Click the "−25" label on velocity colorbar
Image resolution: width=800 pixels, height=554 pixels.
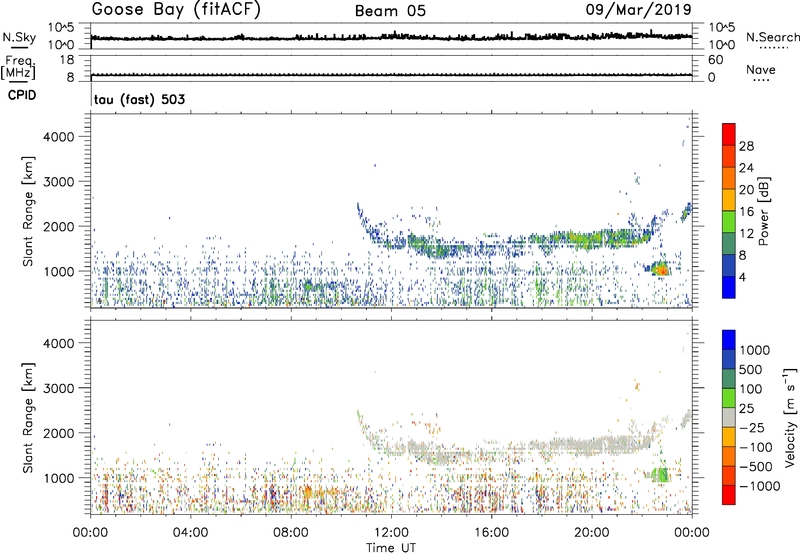[752, 427]
